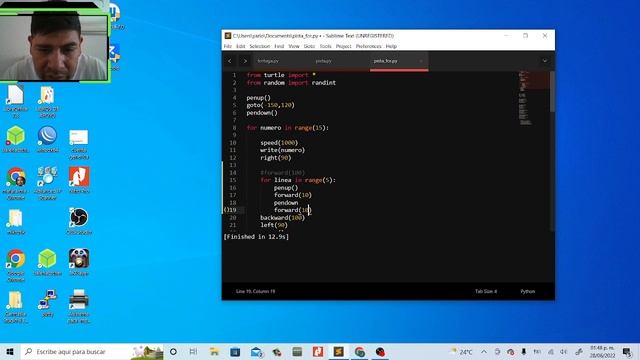640x360 pixels.
Task: Click the line number 8 in the gutter
Action: tap(234, 128)
